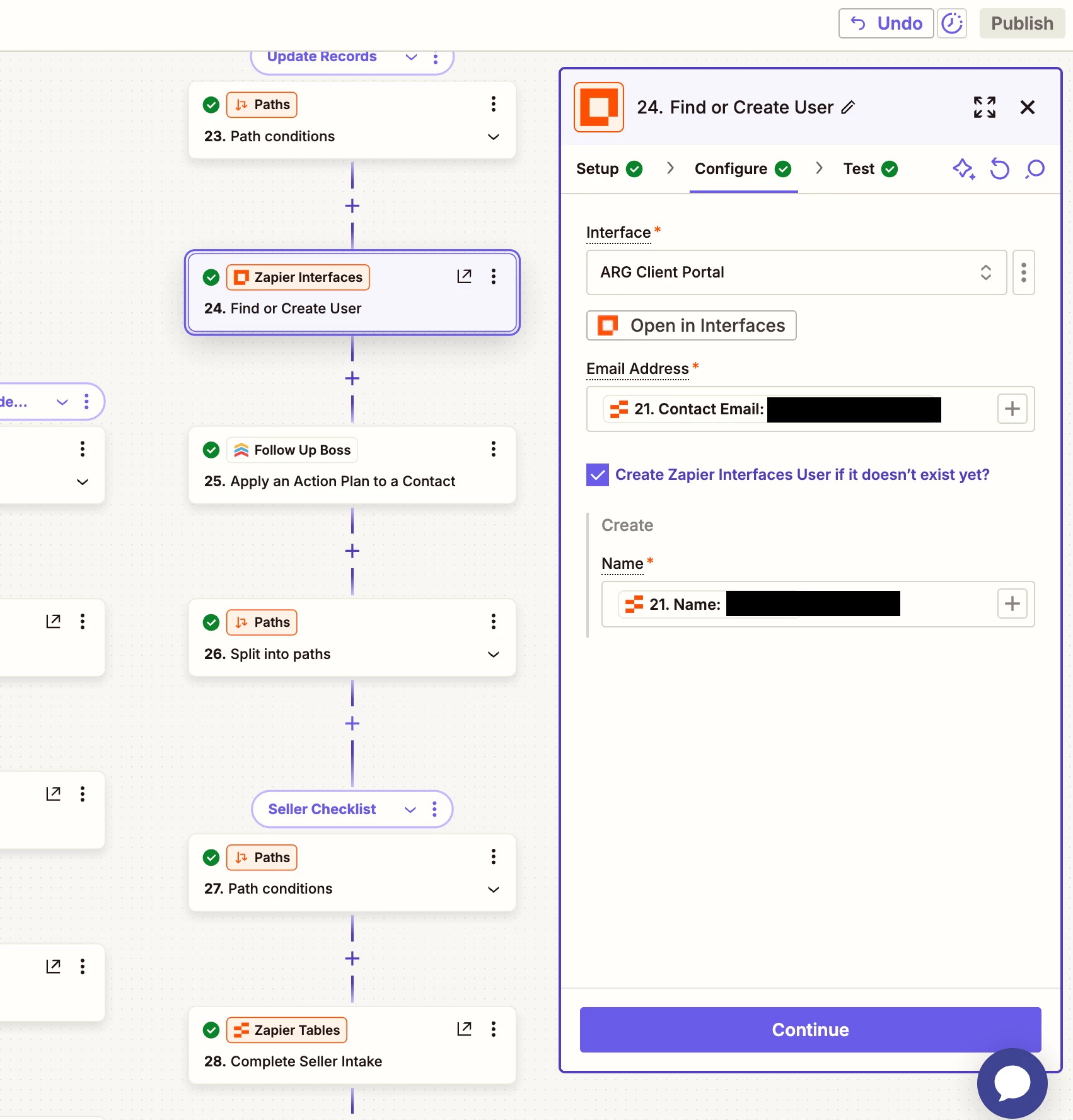Click the Publish button
This screenshot has width=1073, height=1120.
[1022, 23]
